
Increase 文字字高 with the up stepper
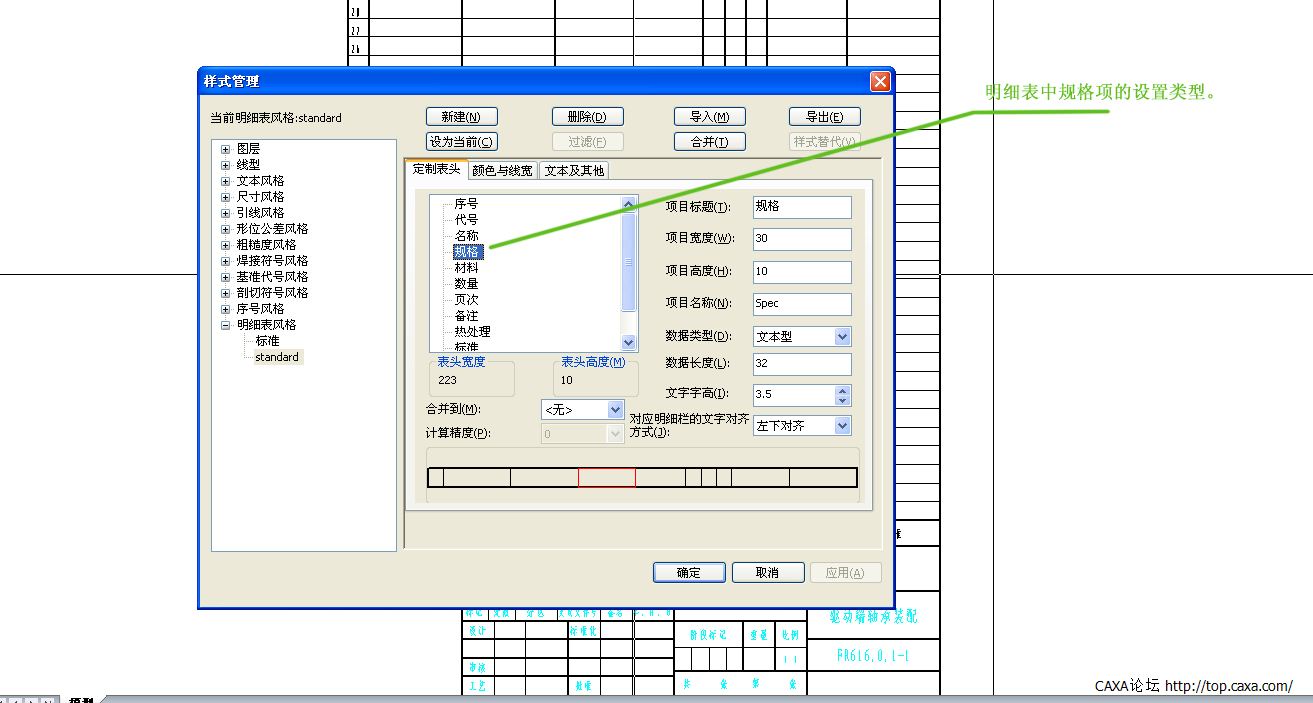(842, 390)
